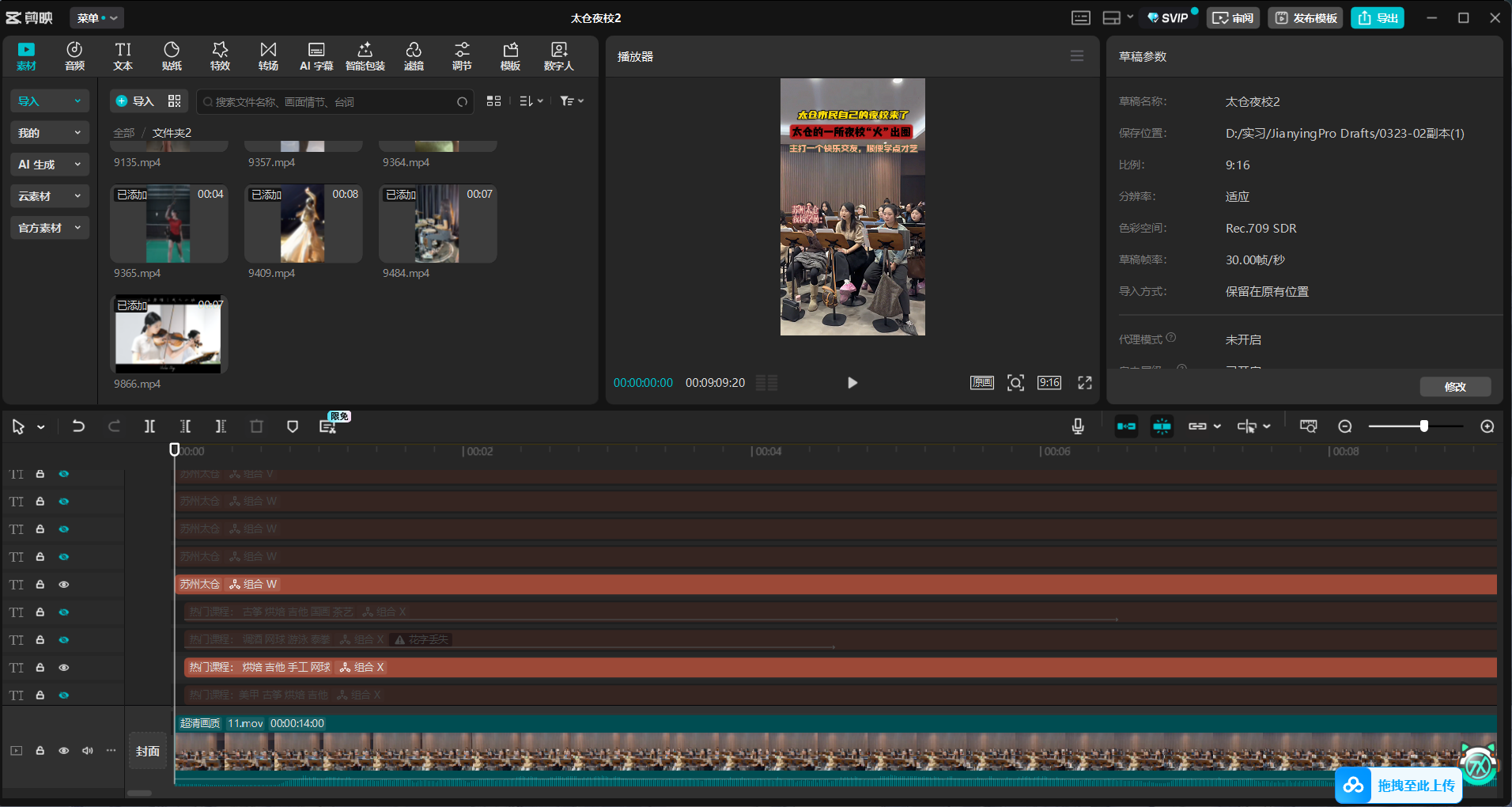
Task: Click the 修改 modify button
Action: tap(1454, 387)
